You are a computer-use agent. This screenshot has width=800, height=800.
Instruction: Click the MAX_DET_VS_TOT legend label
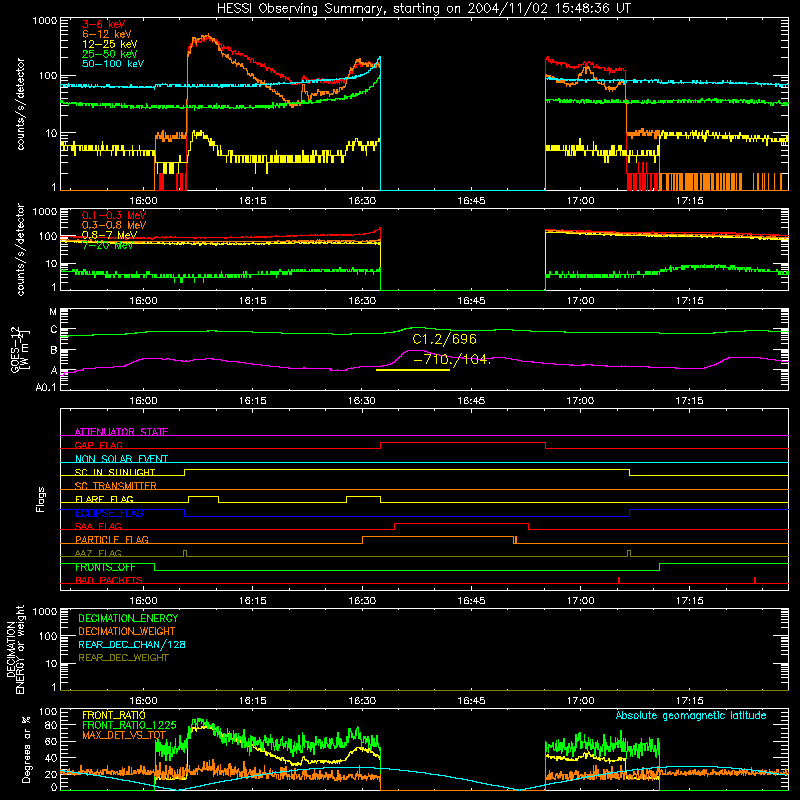click(x=124, y=735)
